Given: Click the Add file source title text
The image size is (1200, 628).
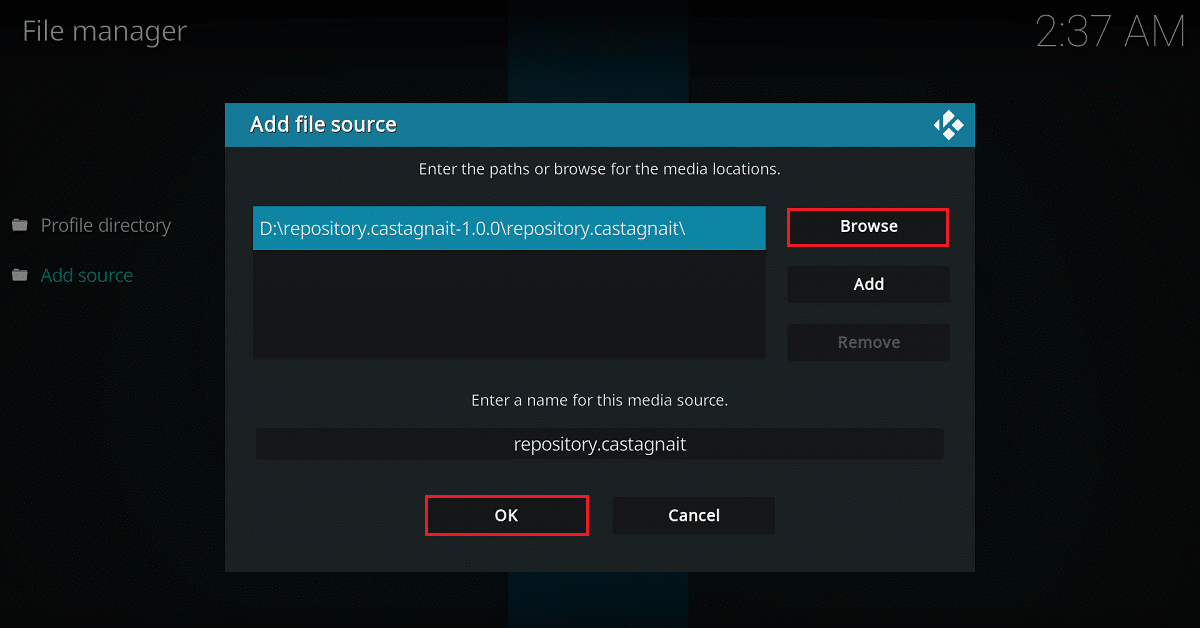Looking at the screenshot, I should [323, 125].
